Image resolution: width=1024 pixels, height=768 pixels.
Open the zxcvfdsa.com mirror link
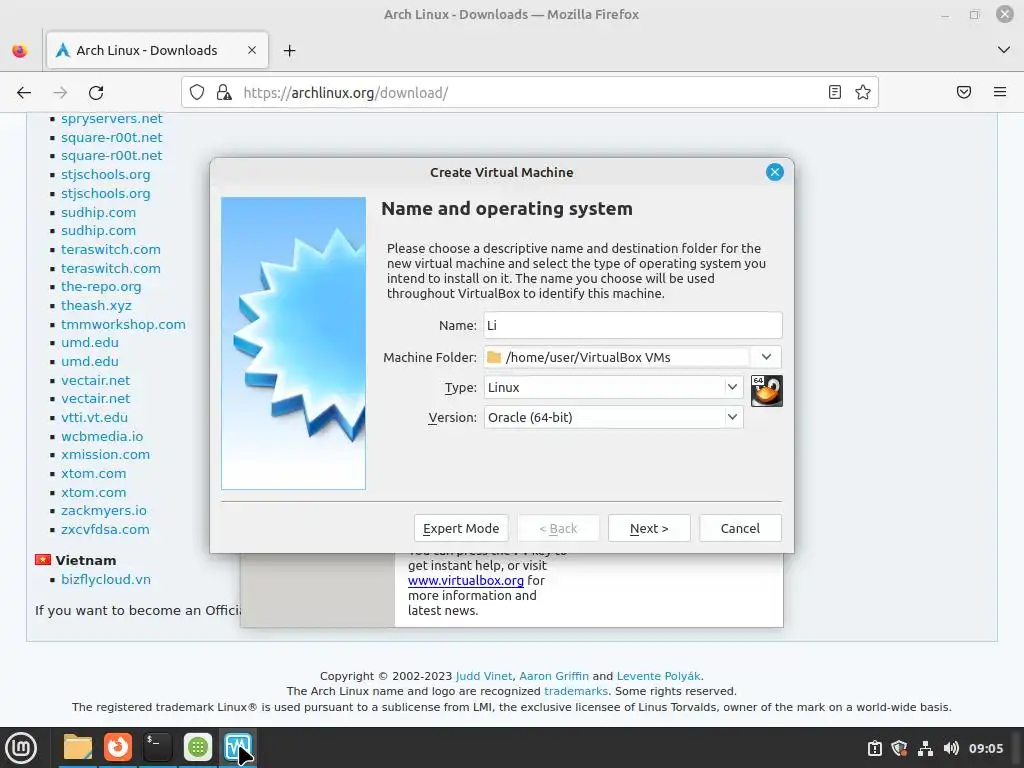(x=104, y=530)
